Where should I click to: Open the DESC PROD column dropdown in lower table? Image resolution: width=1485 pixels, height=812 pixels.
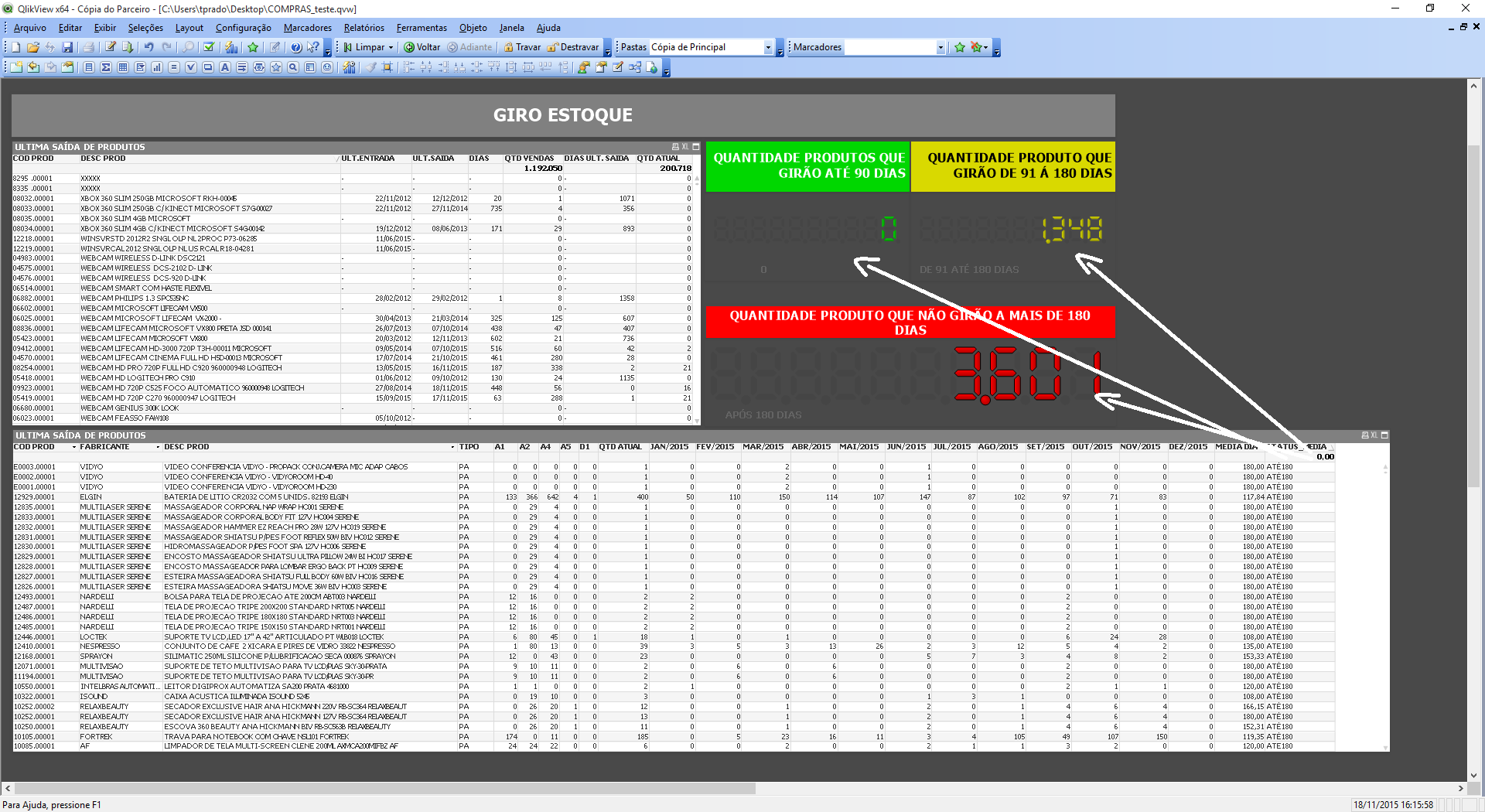[452, 447]
